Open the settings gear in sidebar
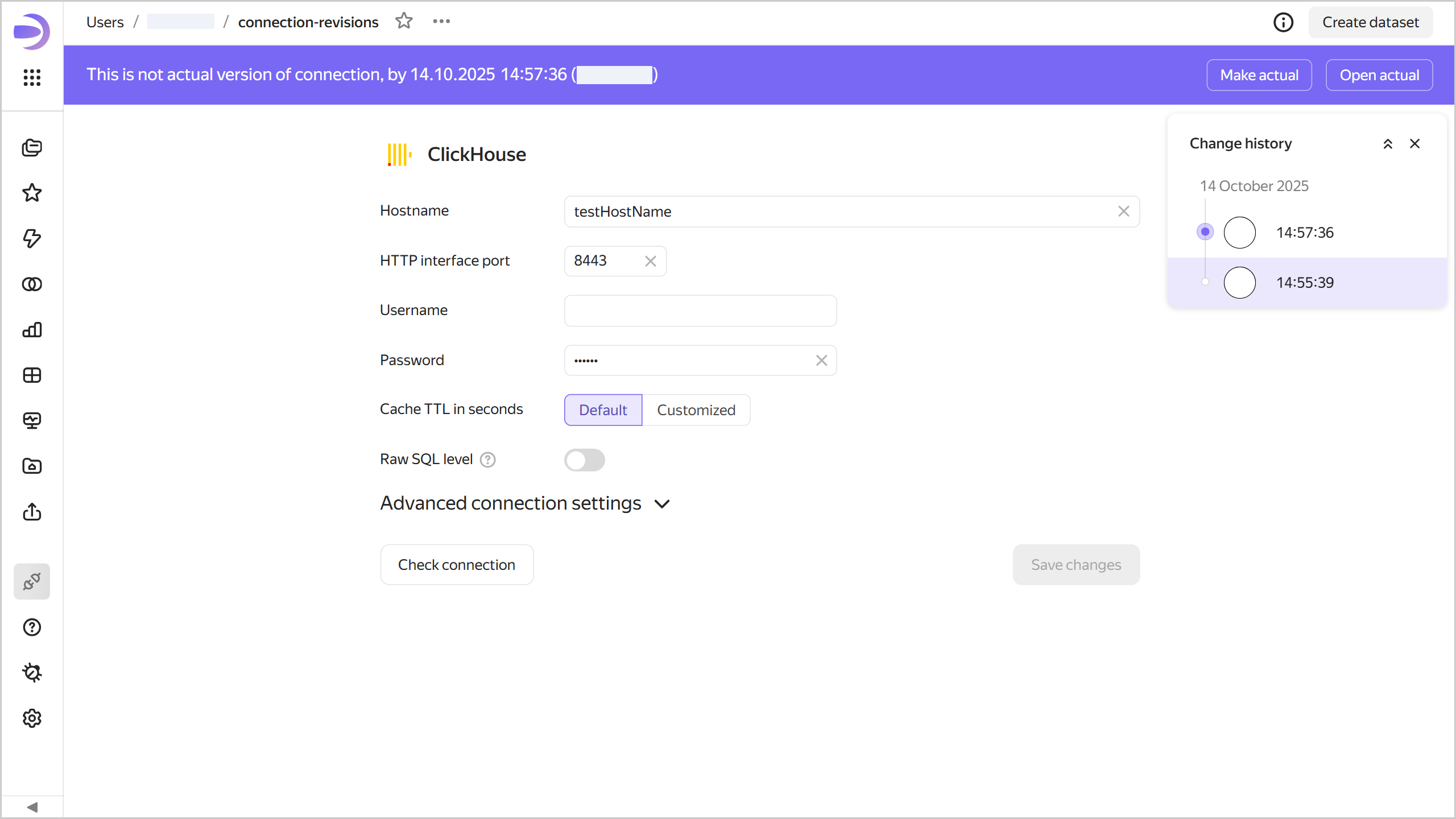Screen dimensions: 1456x819 [32, 718]
